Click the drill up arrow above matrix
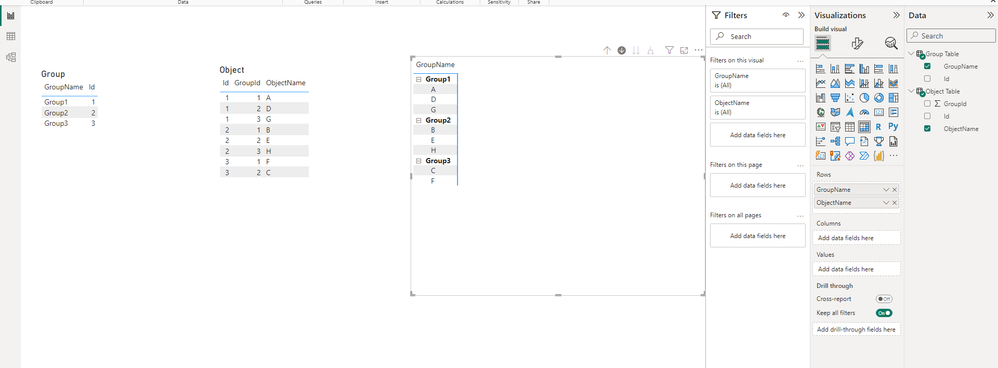This screenshot has height=368, width=998. point(607,50)
